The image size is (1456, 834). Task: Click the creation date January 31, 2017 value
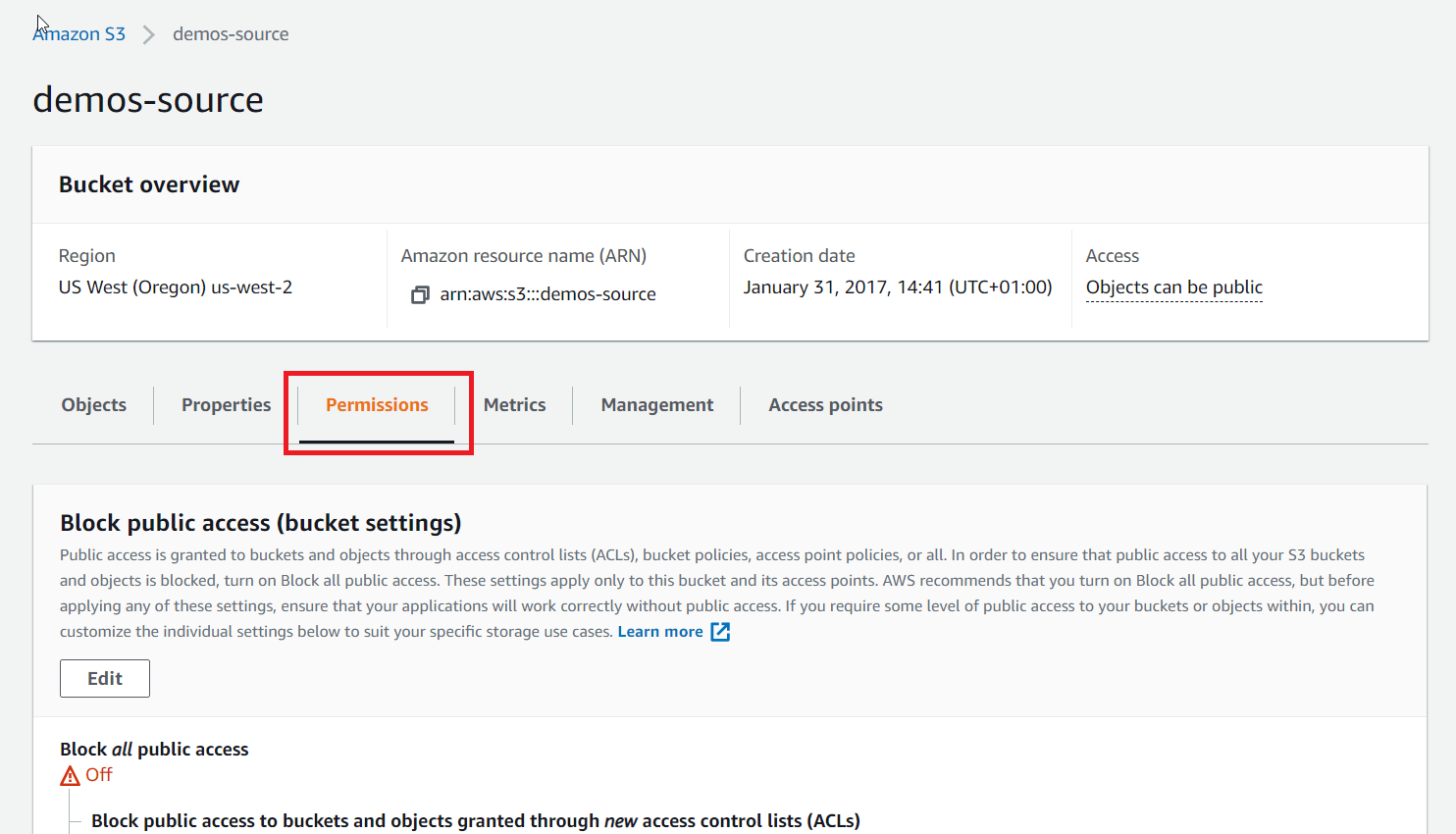pos(898,287)
